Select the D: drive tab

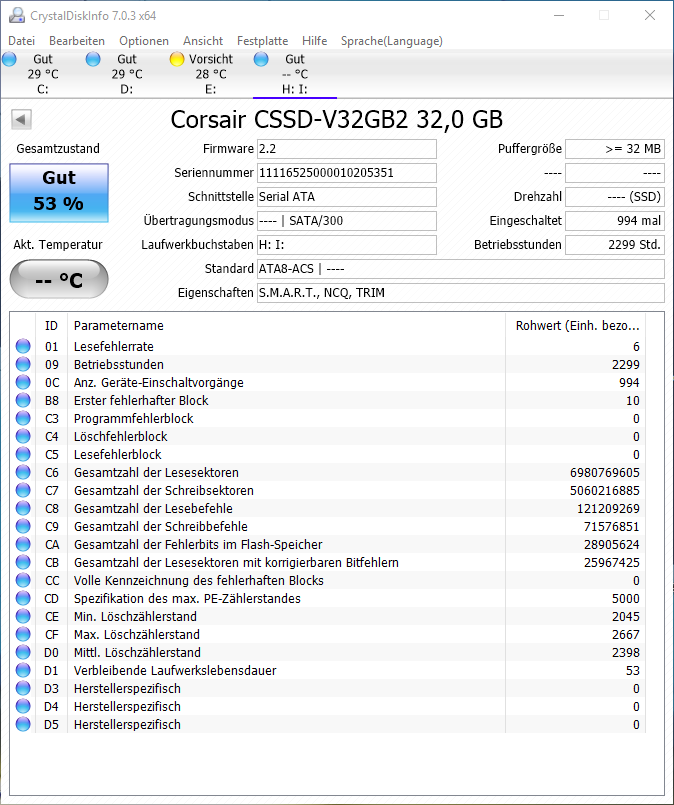(x=126, y=74)
